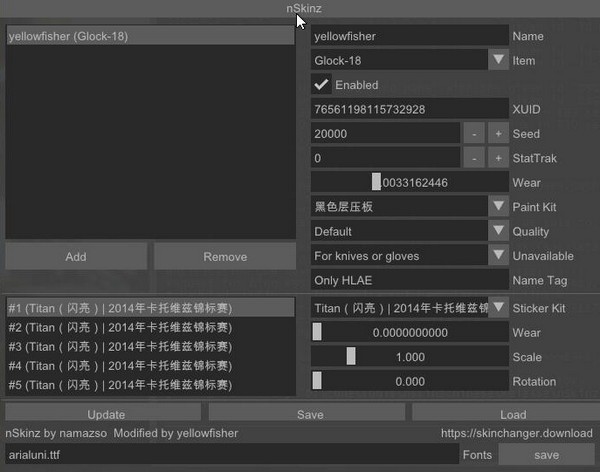This screenshot has width=600, height=472.
Task: Click the nSkinz window title bar
Action: pyautogui.click(x=300, y=8)
